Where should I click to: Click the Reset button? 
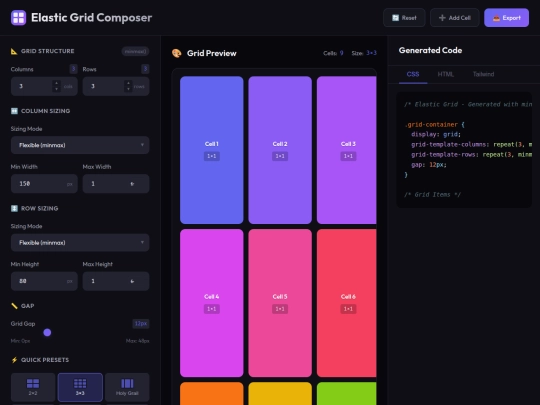pos(404,18)
